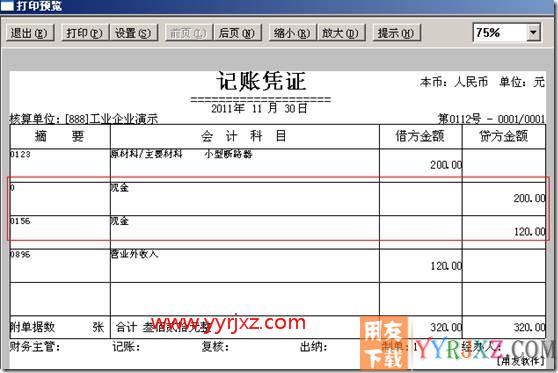Click the 营业外收入 account entry
Viewport: 558px width, 373px height.
coord(134,254)
